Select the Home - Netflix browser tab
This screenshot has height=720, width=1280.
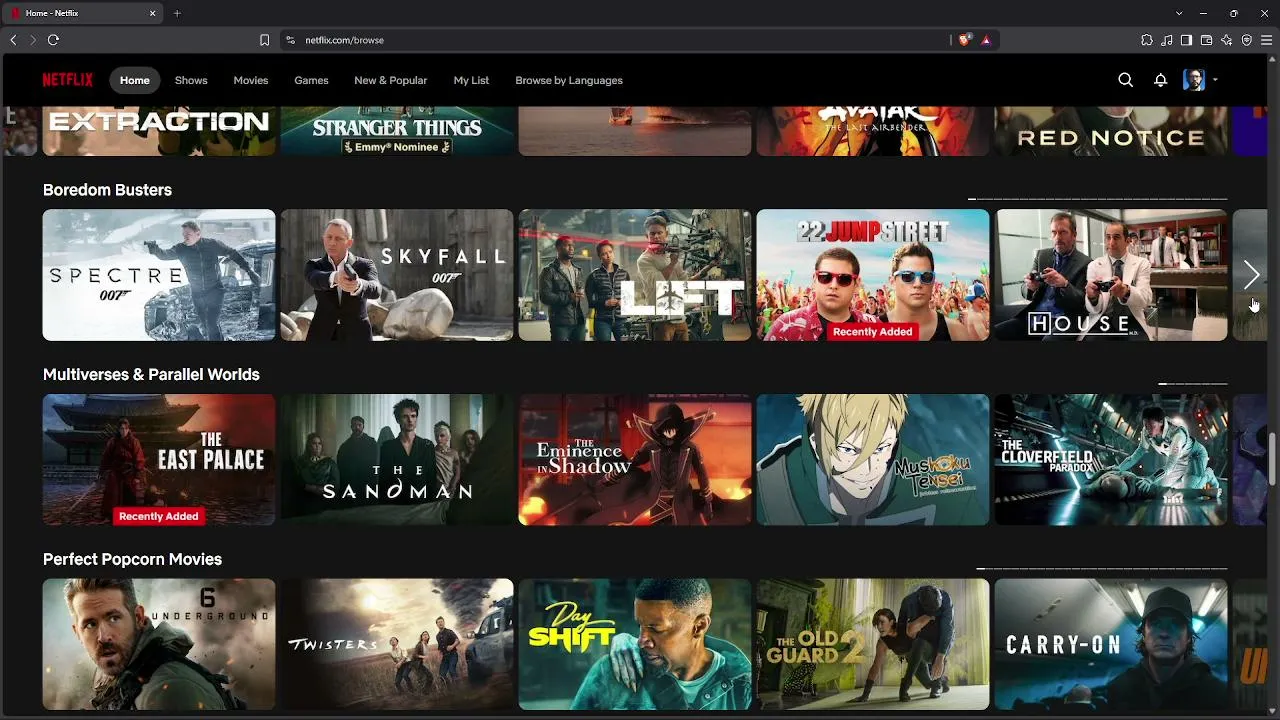[84, 13]
